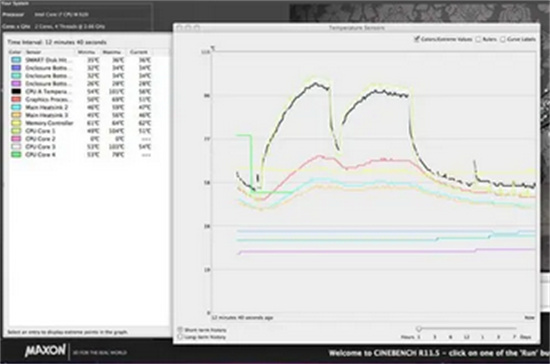Select the Long-term history radio button

pyautogui.click(x=180, y=337)
